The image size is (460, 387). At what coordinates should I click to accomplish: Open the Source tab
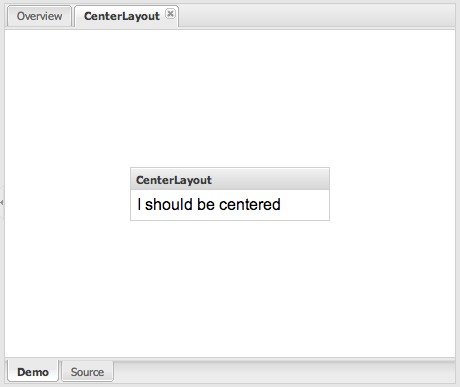(87, 372)
